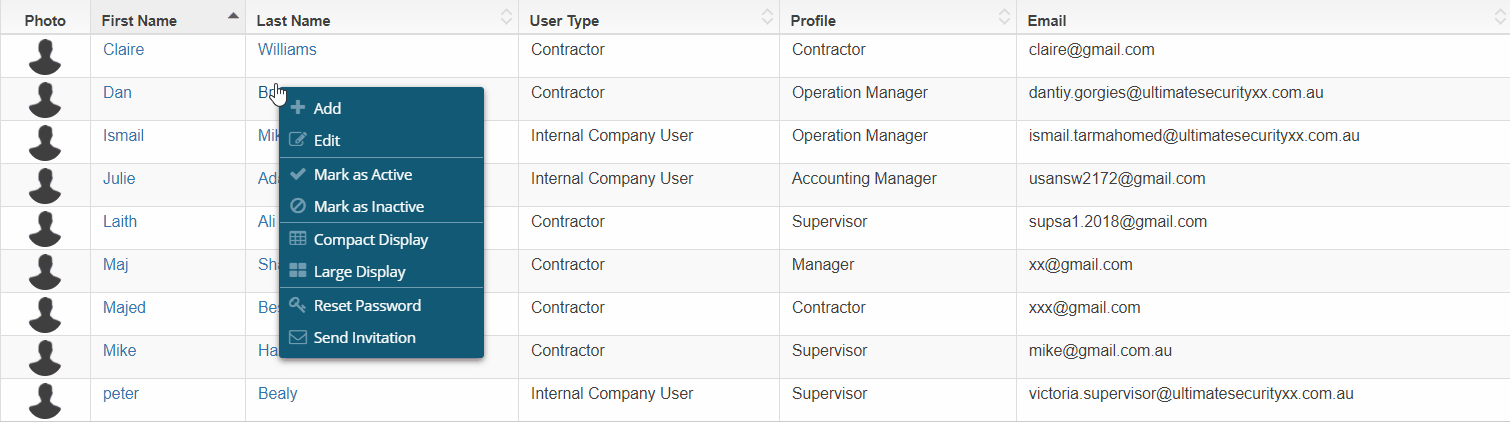Viewport: 1510px width, 422px height.
Task: Click the Email column header
Action: tap(1047, 20)
